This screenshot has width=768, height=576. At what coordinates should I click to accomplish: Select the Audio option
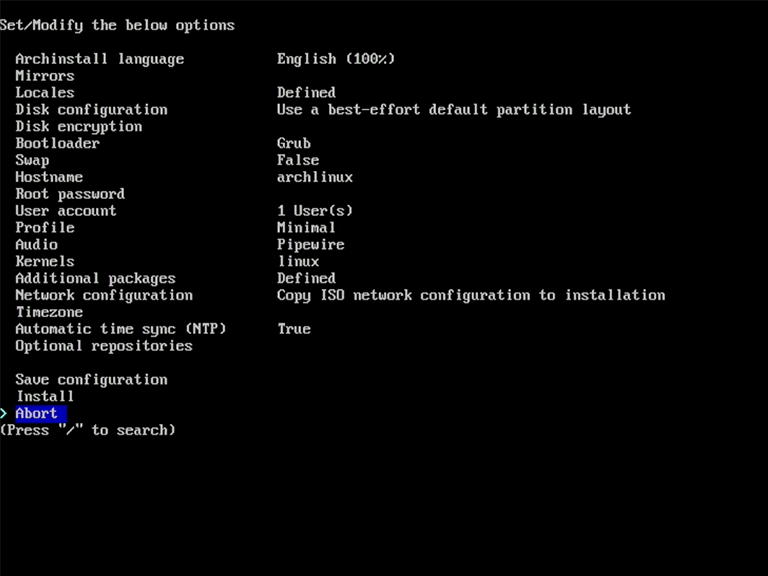click(36, 245)
